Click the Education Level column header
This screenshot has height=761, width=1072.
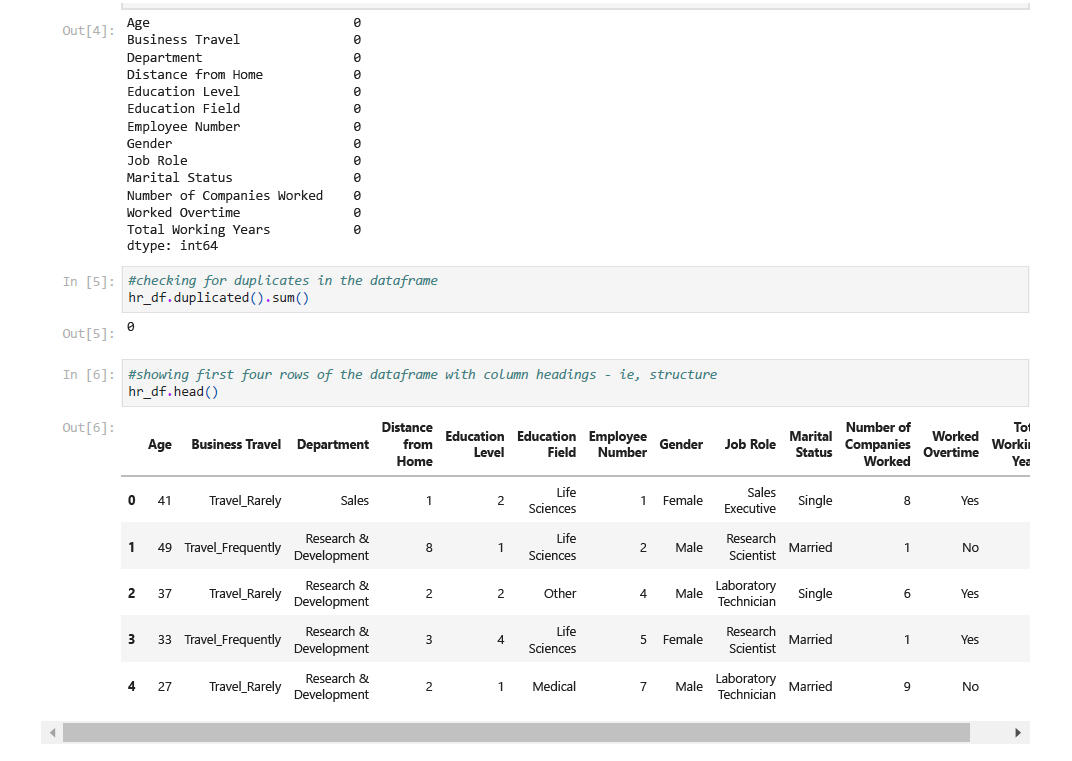(x=474, y=444)
